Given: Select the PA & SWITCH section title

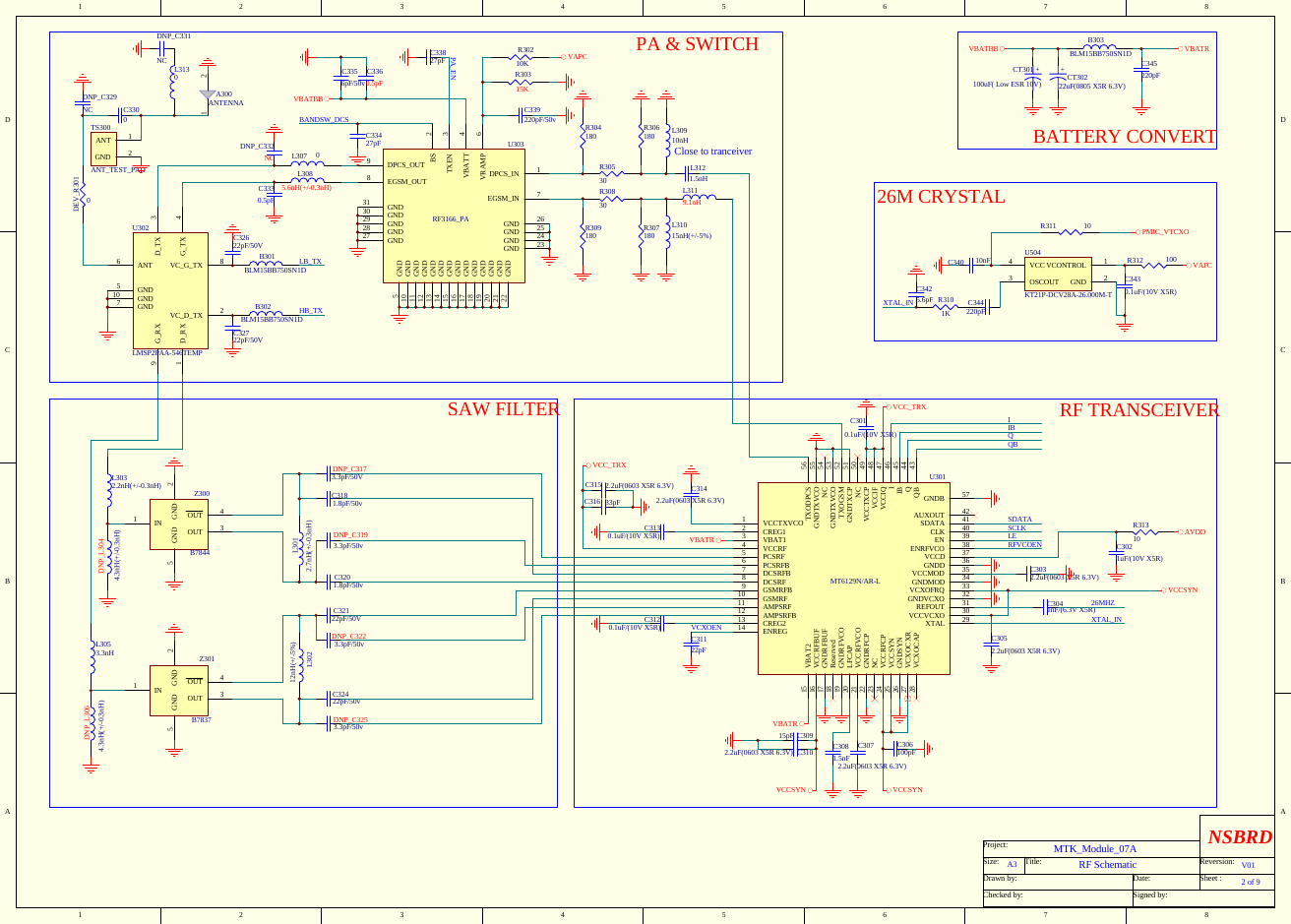Looking at the screenshot, I should 698,43.
